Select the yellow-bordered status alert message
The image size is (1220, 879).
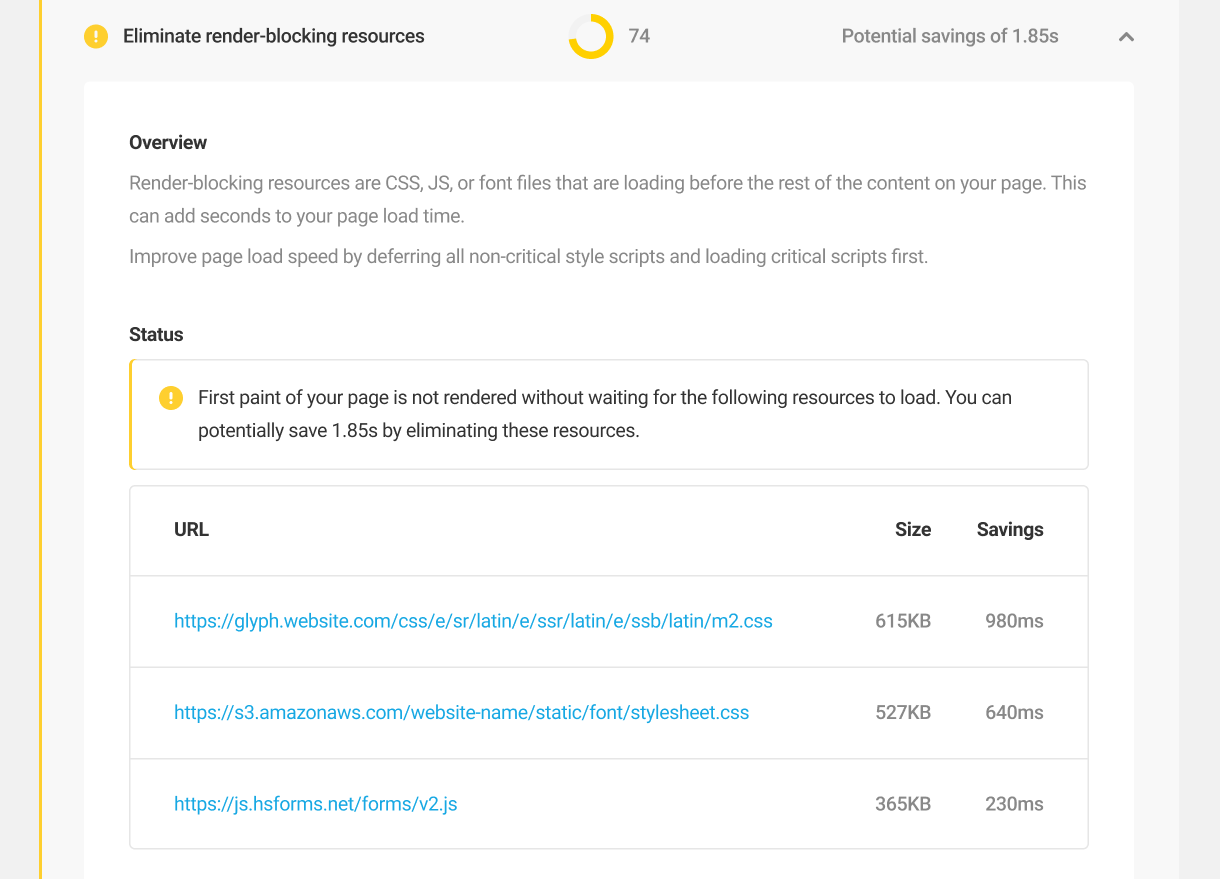[608, 413]
